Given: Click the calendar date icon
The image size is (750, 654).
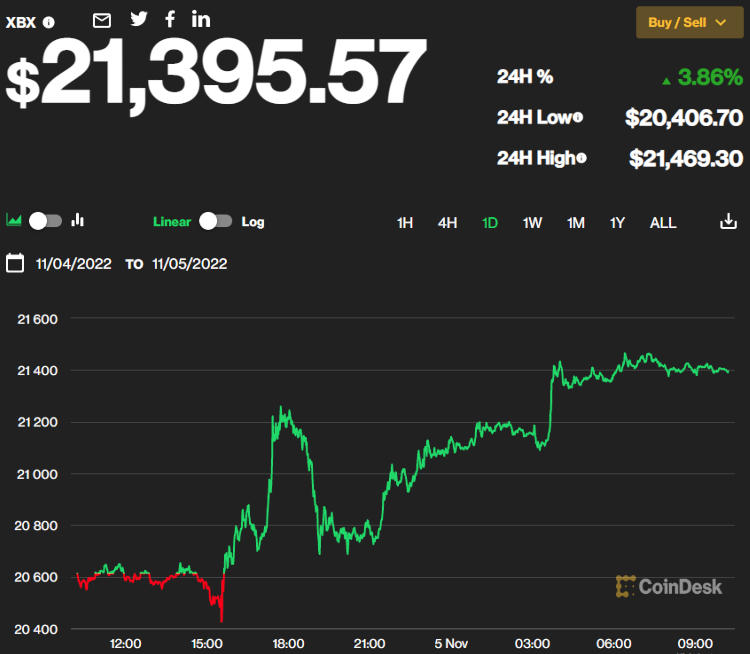Looking at the screenshot, I should (15, 263).
